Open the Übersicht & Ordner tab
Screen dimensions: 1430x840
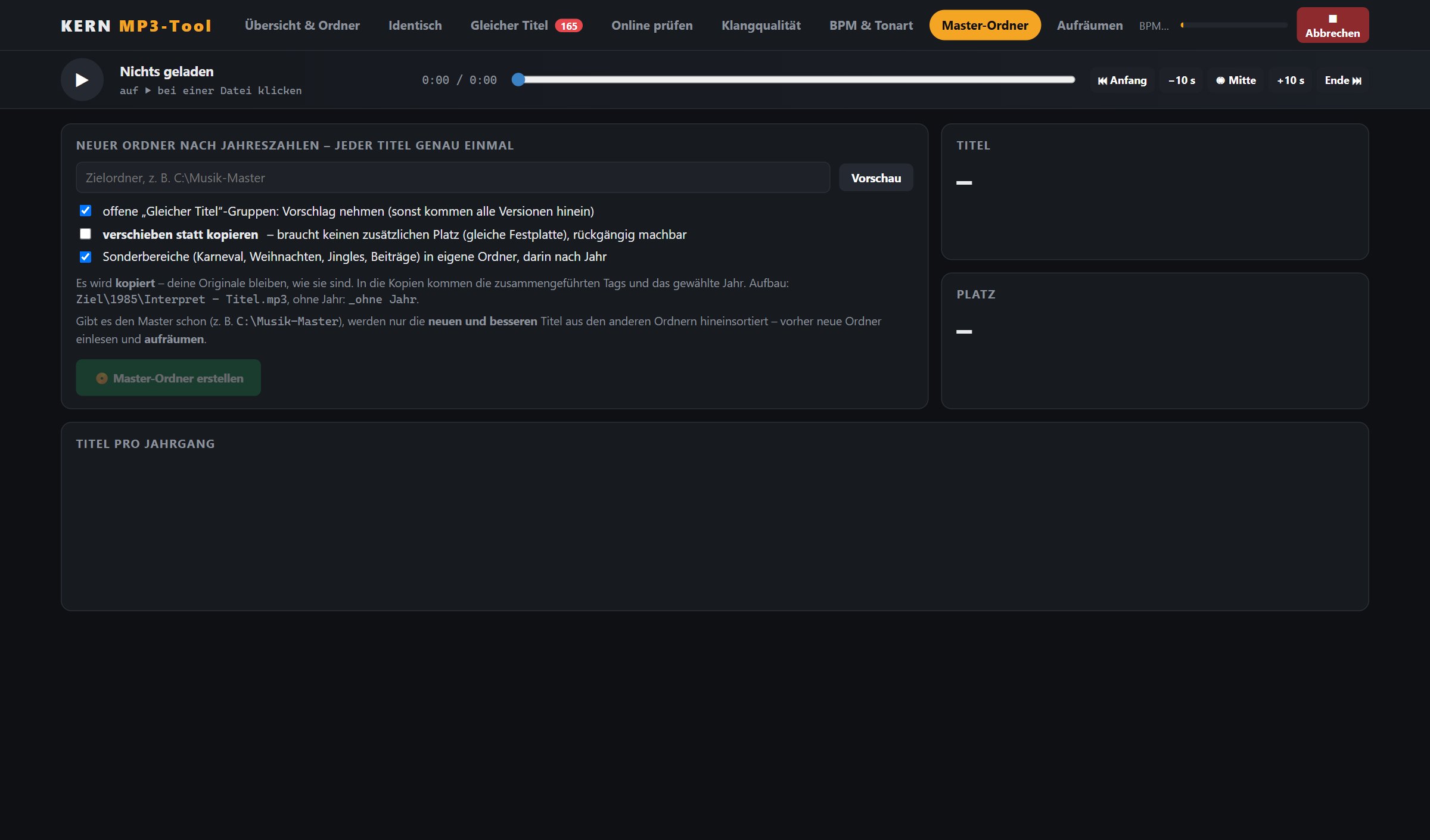302,26
